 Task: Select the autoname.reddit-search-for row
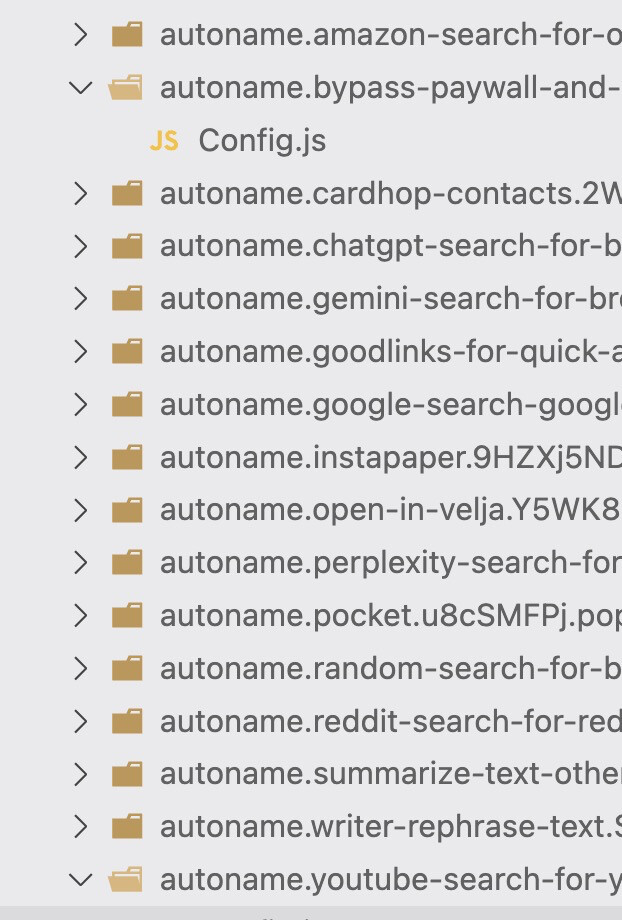(311, 721)
